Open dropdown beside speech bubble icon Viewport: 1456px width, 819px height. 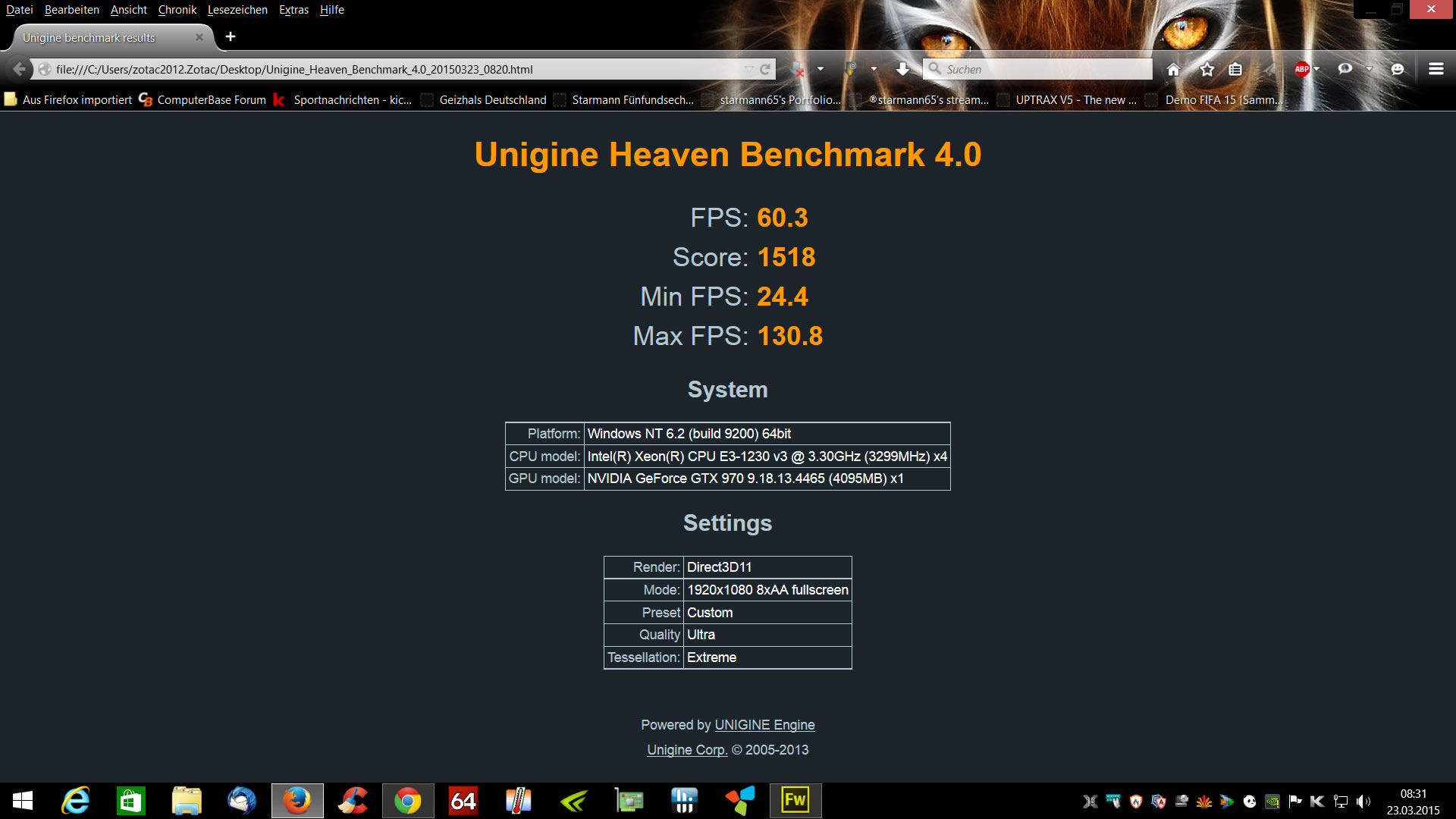tap(1369, 69)
